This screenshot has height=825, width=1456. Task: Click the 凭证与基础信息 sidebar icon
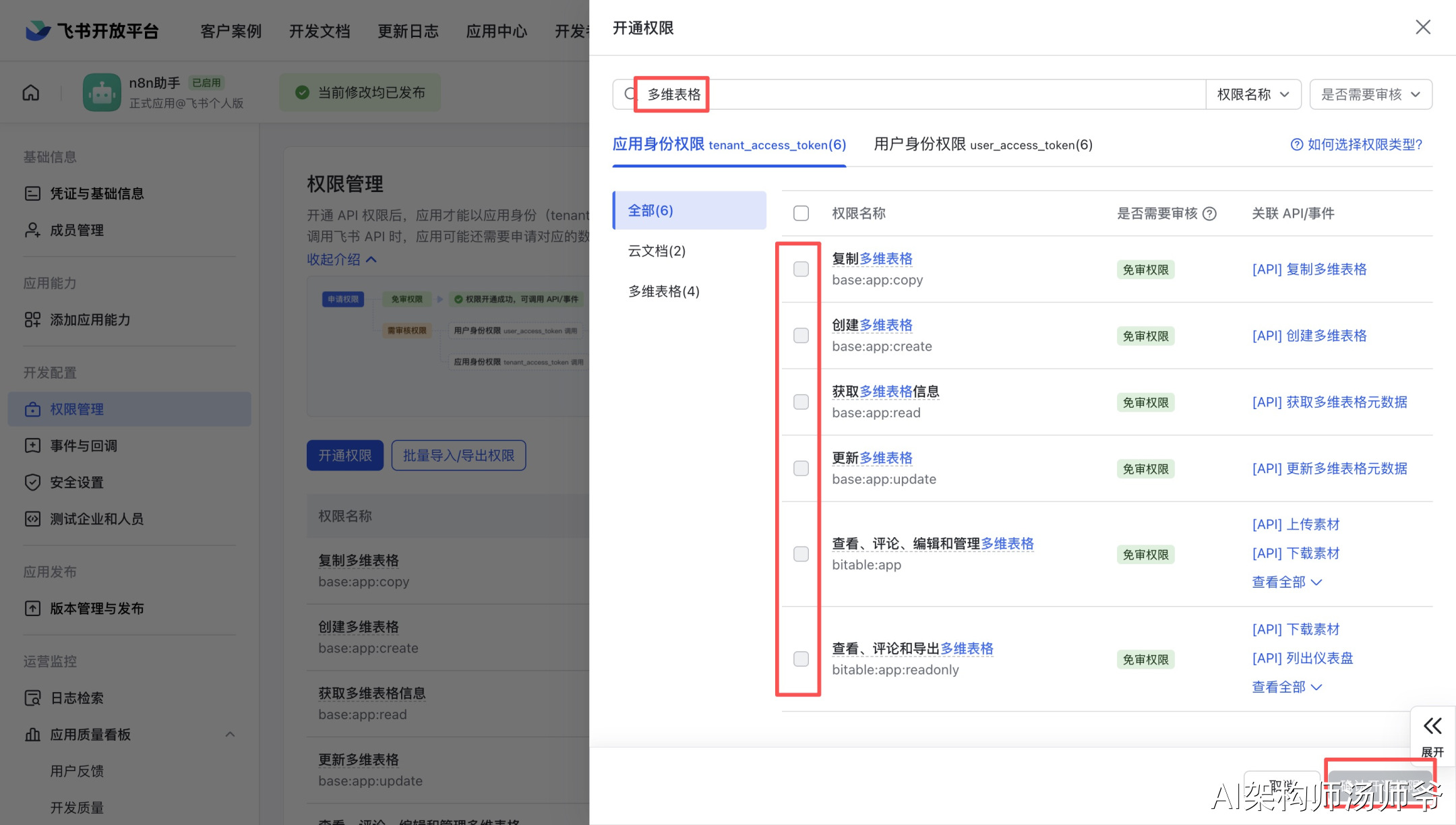point(32,193)
